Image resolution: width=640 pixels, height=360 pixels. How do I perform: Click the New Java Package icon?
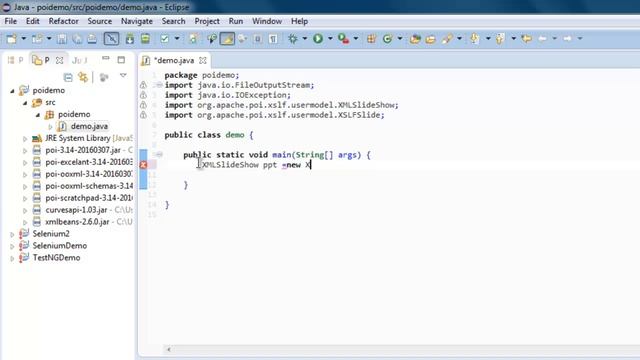point(371,39)
